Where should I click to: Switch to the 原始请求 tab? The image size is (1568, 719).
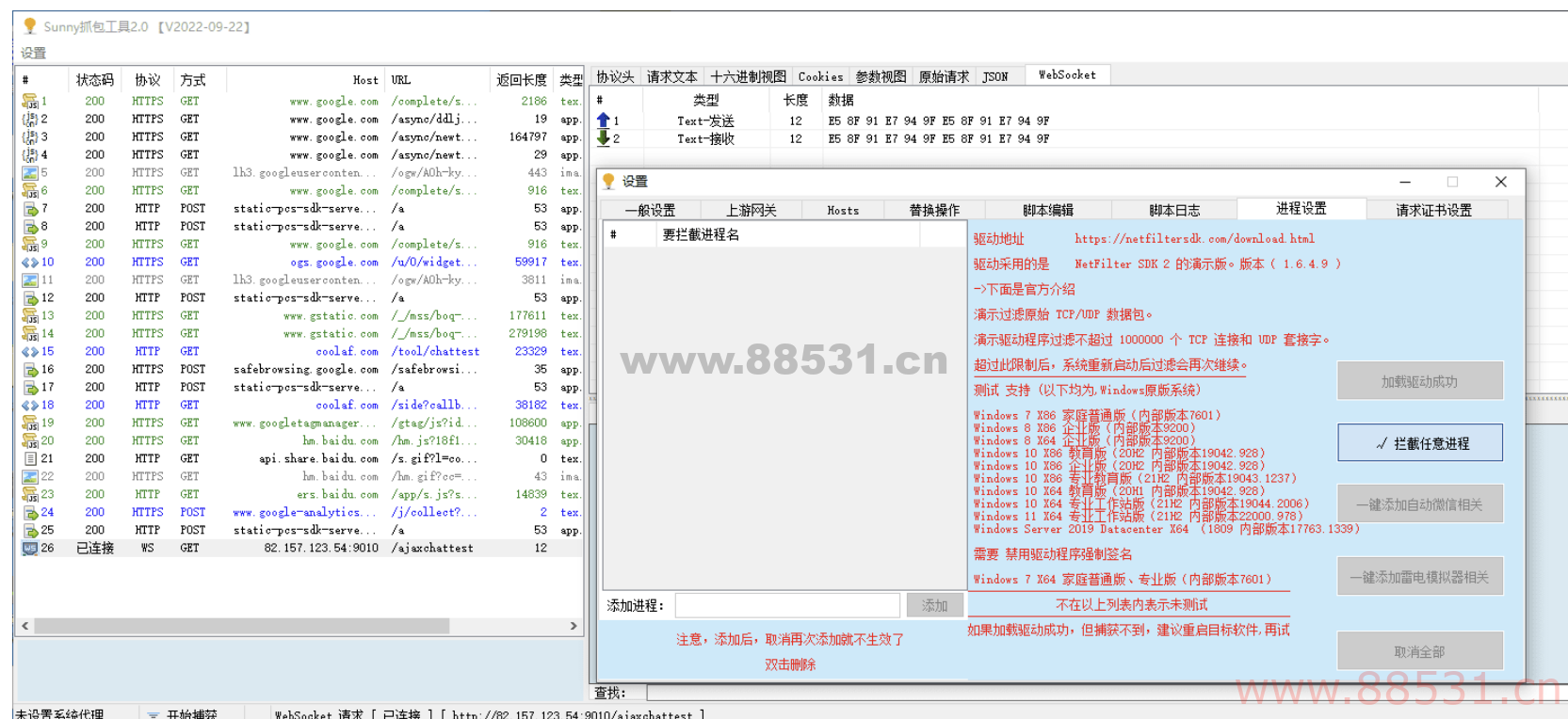[x=944, y=76]
